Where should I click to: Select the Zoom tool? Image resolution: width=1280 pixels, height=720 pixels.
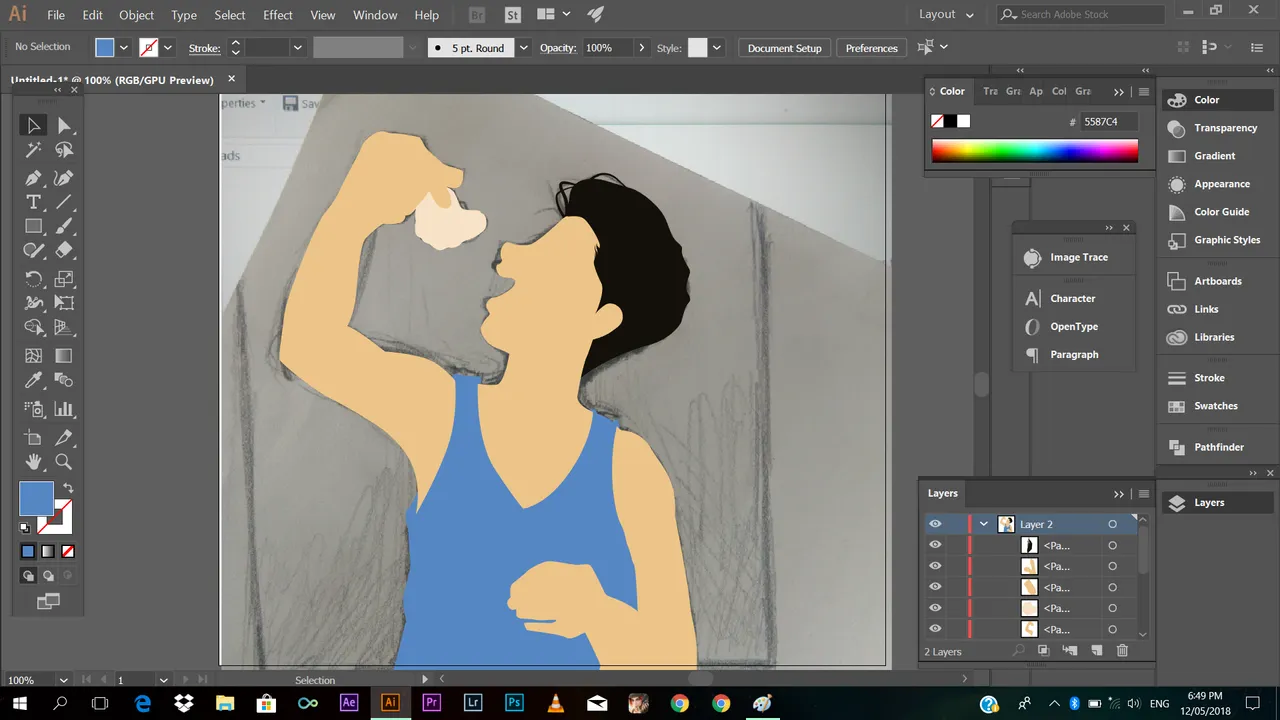coord(64,462)
